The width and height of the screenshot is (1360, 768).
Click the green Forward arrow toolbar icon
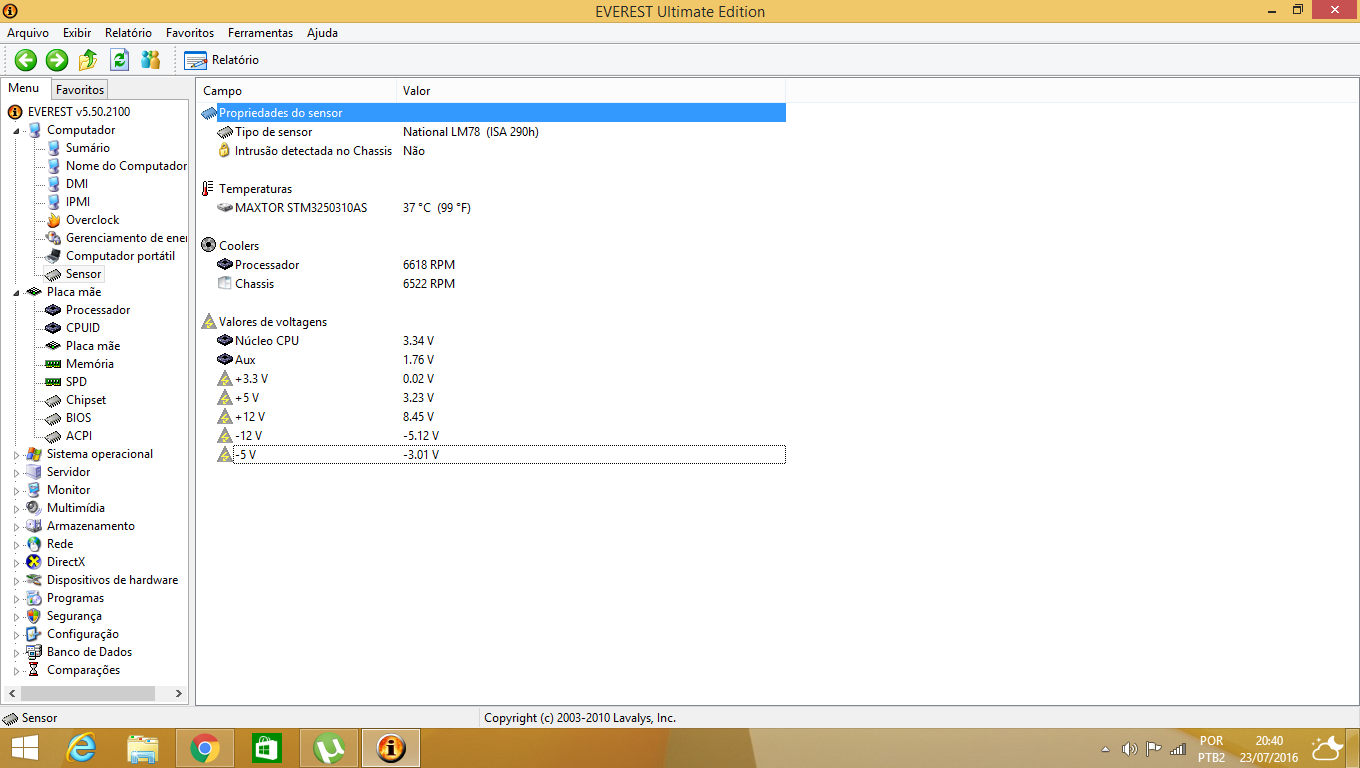tap(57, 60)
